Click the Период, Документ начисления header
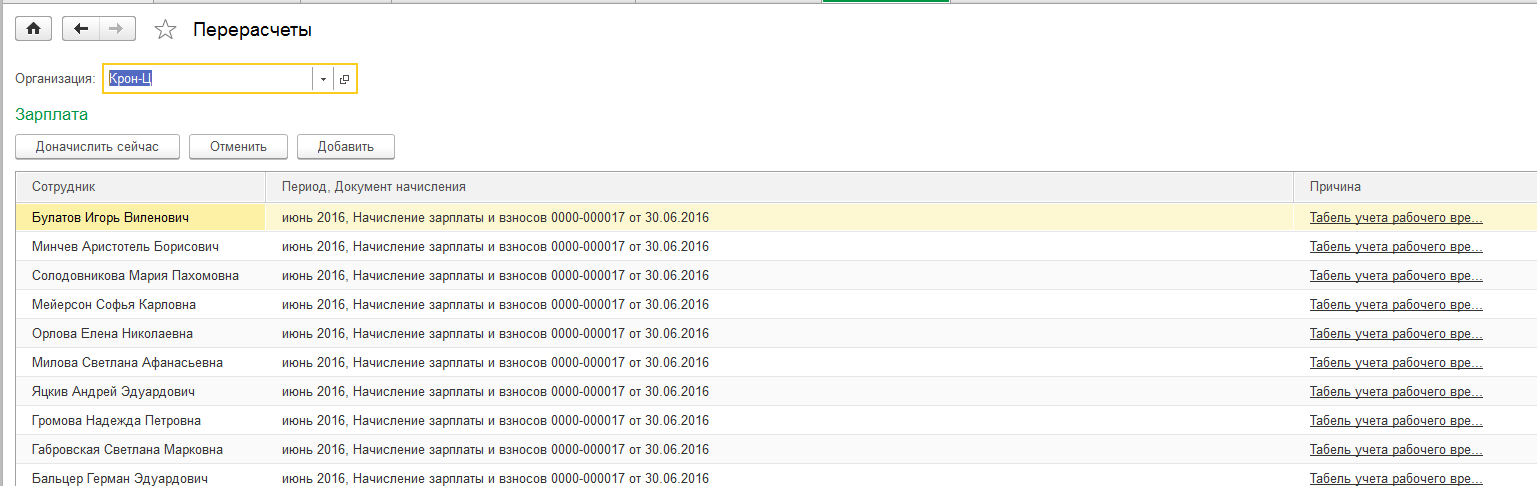This screenshot has height=486, width=1537. click(x=779, y=187)
